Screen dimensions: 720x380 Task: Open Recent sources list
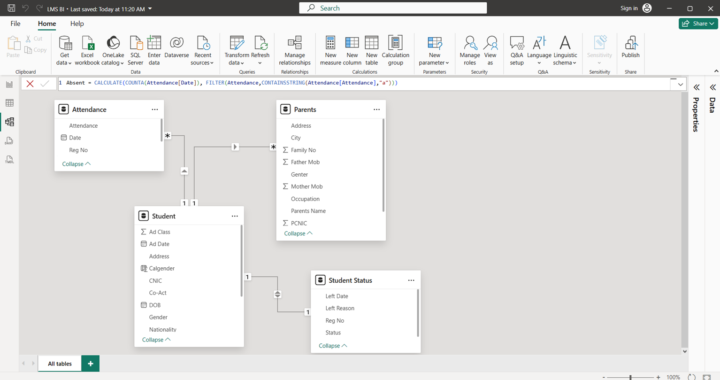point(202,50)
